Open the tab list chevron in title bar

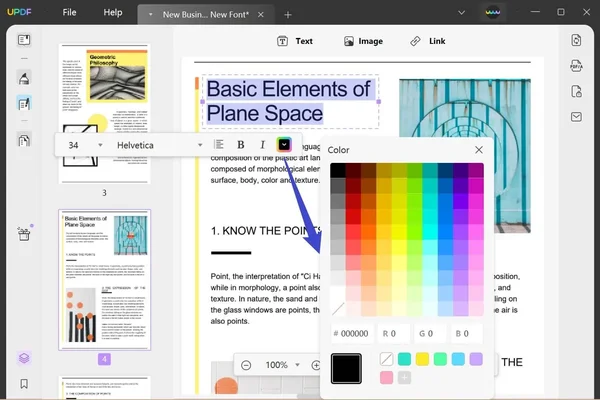pyautogui.click(x=461, y=13)
